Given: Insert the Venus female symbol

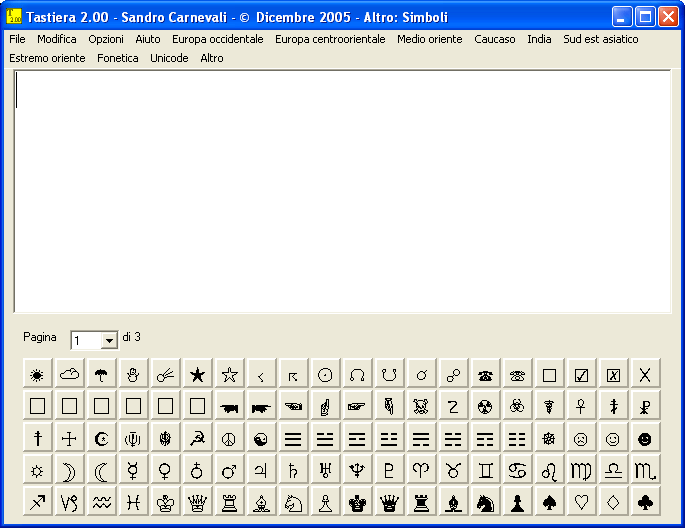Looking at the screenshot, I should (x=165, y=469).
